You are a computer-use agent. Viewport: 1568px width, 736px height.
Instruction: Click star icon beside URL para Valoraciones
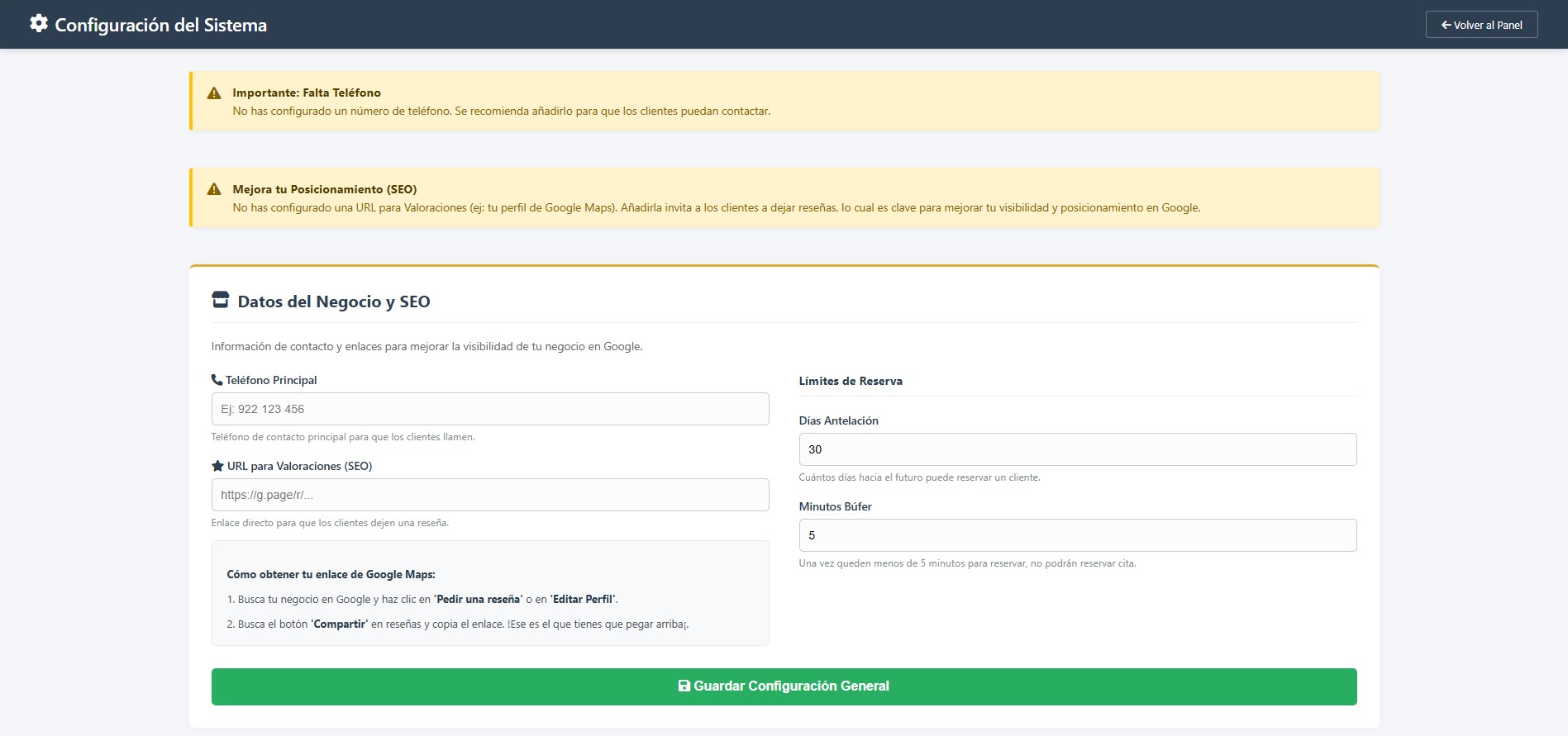[218, 466]
